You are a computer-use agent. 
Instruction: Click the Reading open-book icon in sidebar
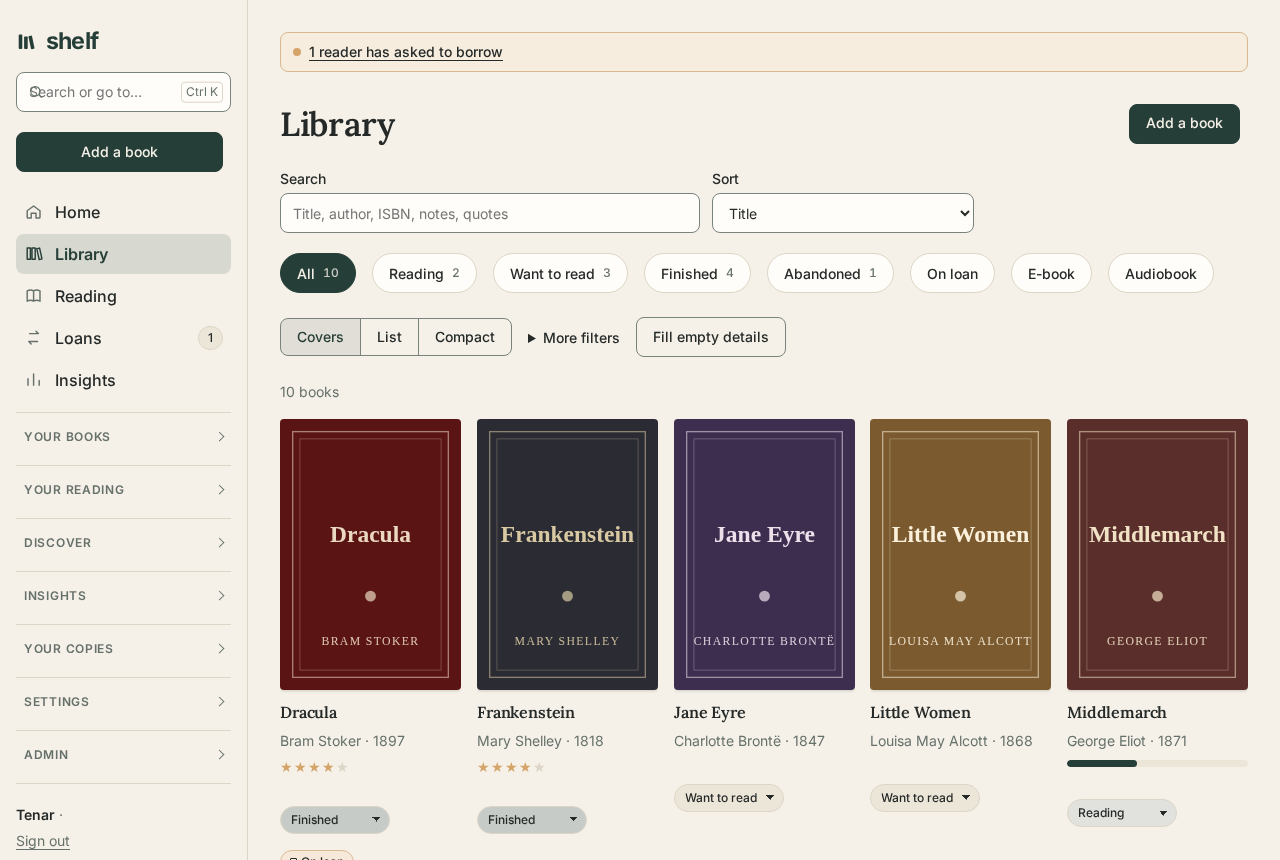(34, 296)
